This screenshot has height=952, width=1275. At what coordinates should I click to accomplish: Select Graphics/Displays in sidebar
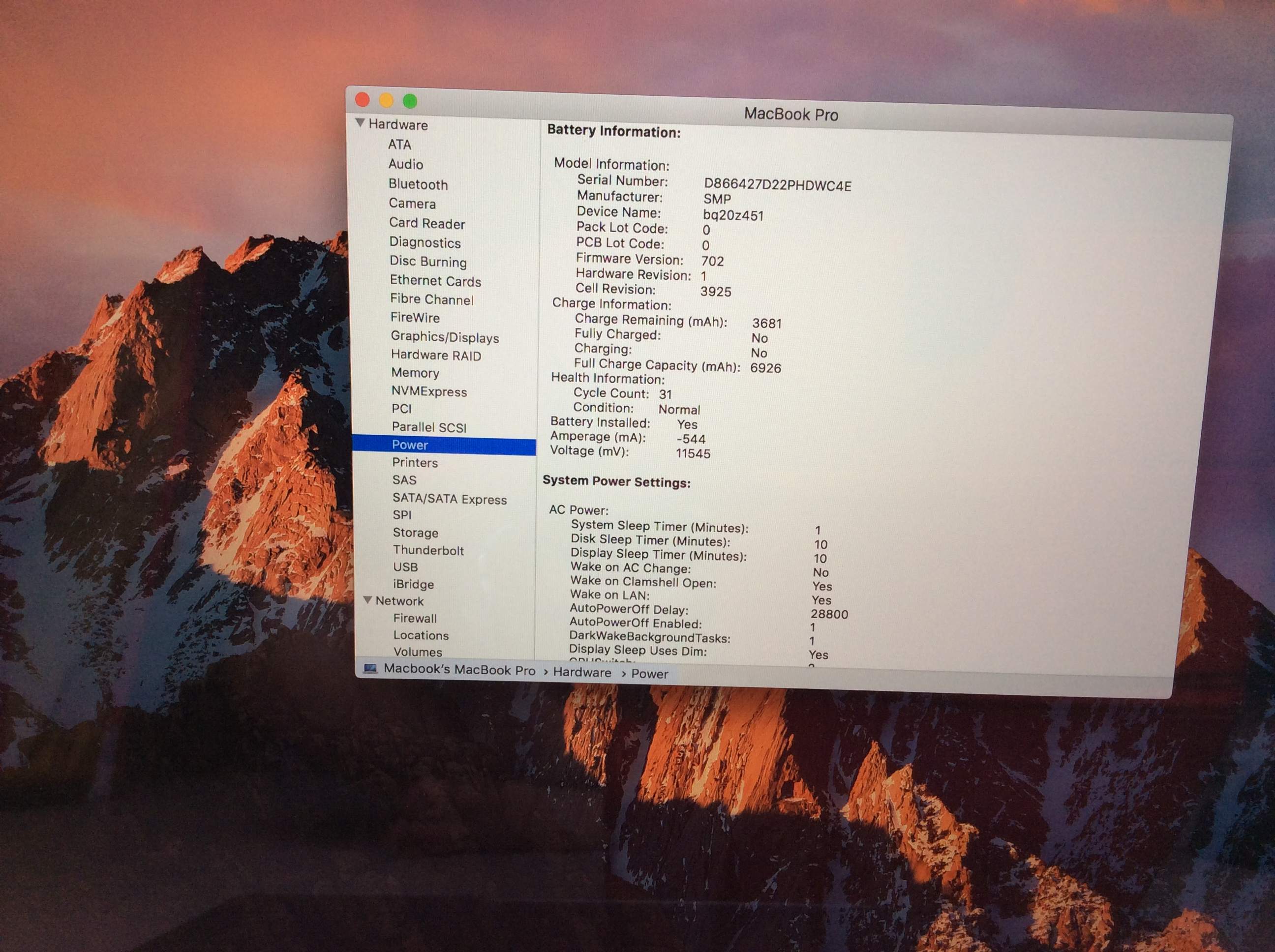click(445, 337)
